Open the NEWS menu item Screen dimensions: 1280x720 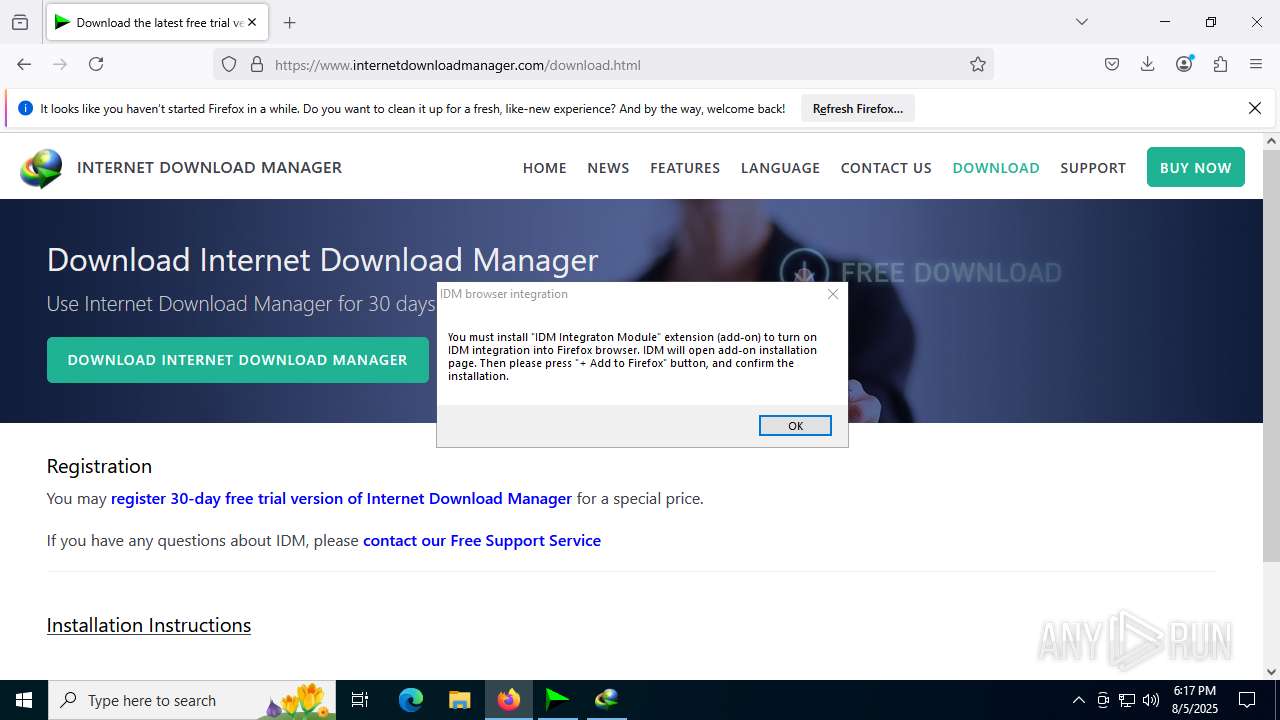pyautogui.click(x=608, y=168)
